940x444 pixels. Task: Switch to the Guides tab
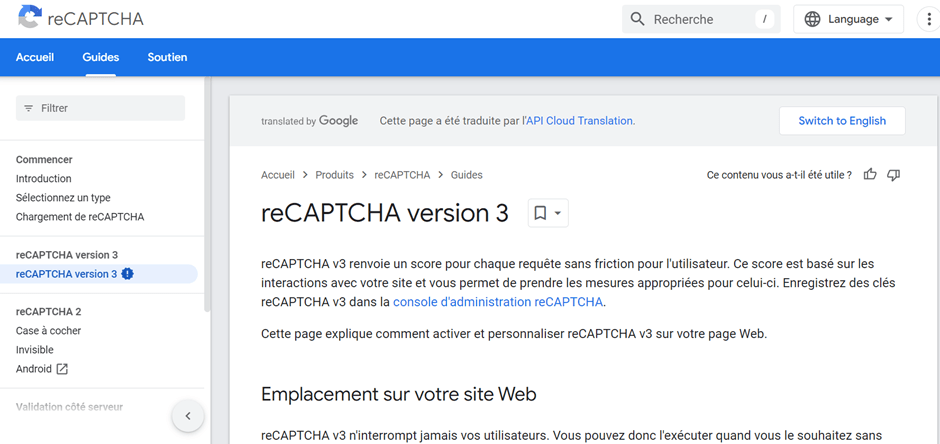tap(101, 58)
